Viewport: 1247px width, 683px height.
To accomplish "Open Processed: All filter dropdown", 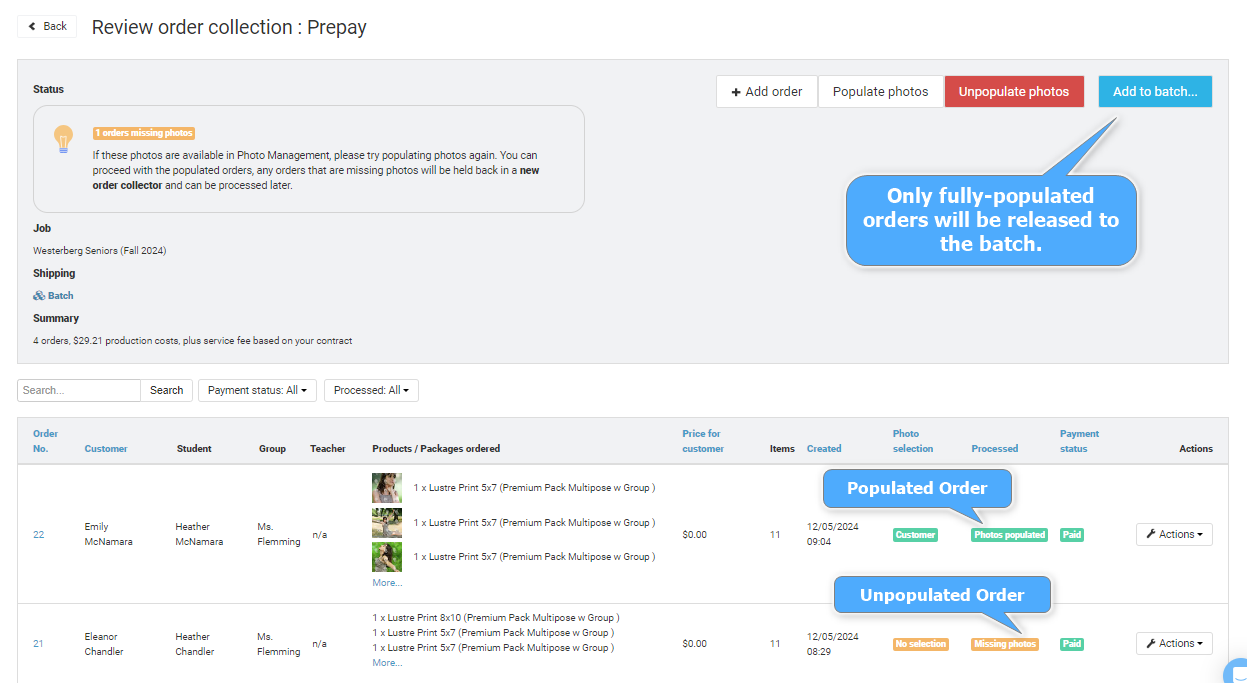I will pos(371,390).
